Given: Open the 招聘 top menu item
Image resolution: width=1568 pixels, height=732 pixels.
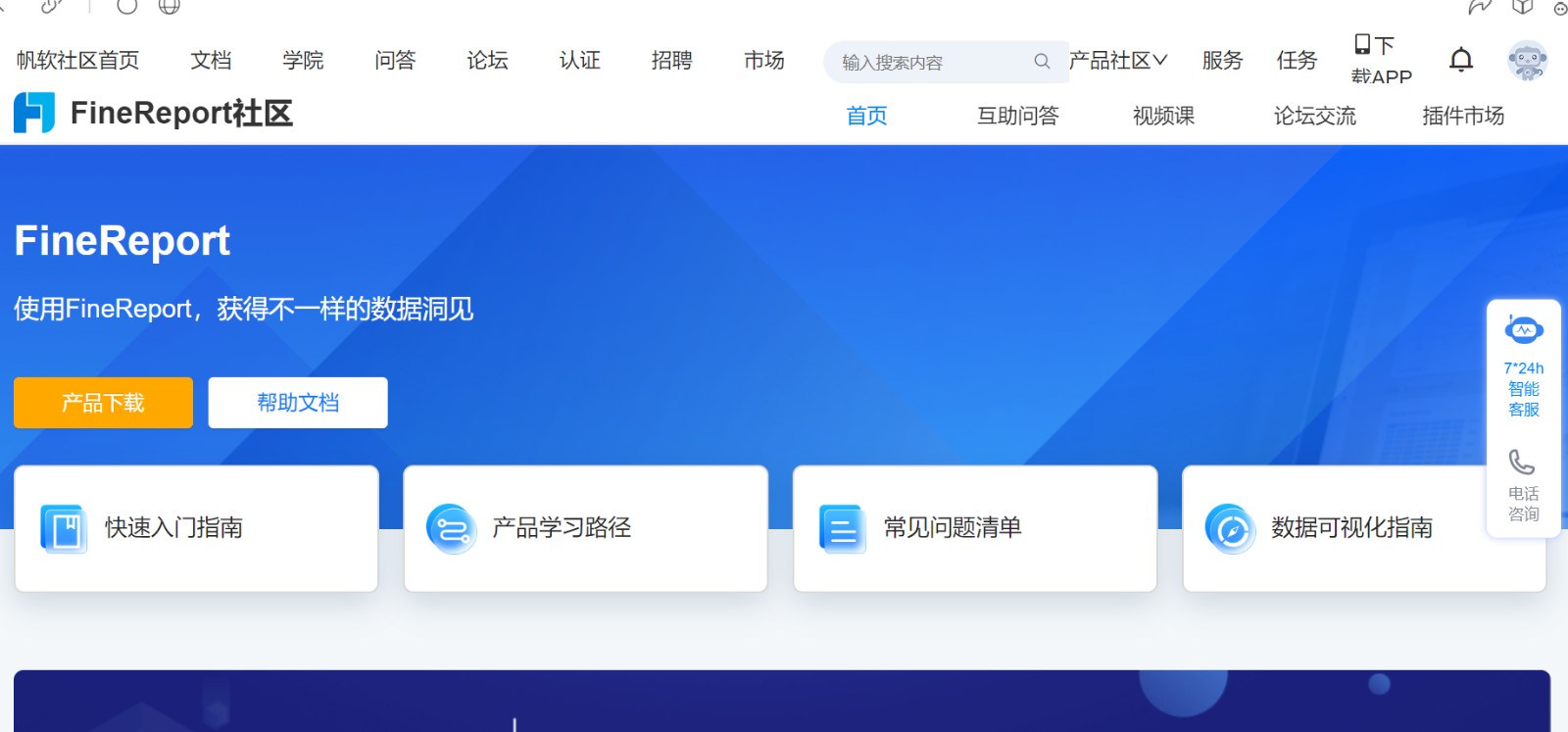Looking at the screenshot, I should pos(671,61).
